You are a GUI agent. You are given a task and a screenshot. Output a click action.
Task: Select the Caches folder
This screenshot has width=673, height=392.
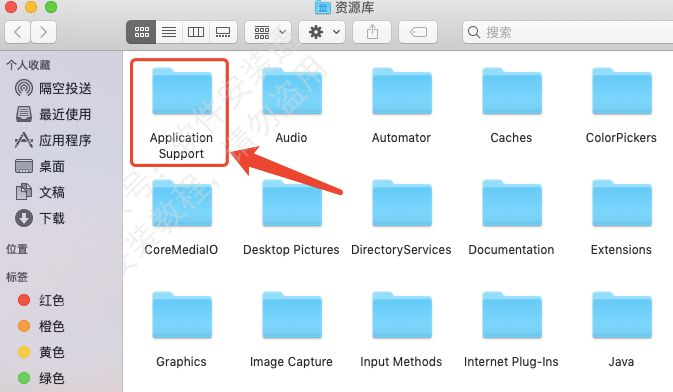tap(511, 106)
